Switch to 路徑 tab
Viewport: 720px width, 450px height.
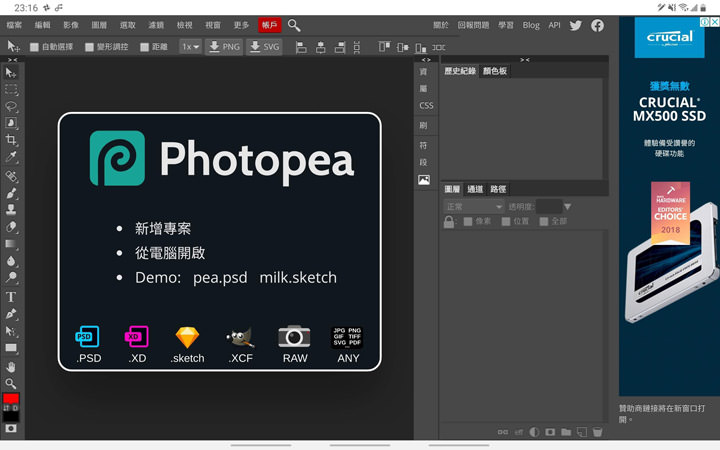point(498,189)
